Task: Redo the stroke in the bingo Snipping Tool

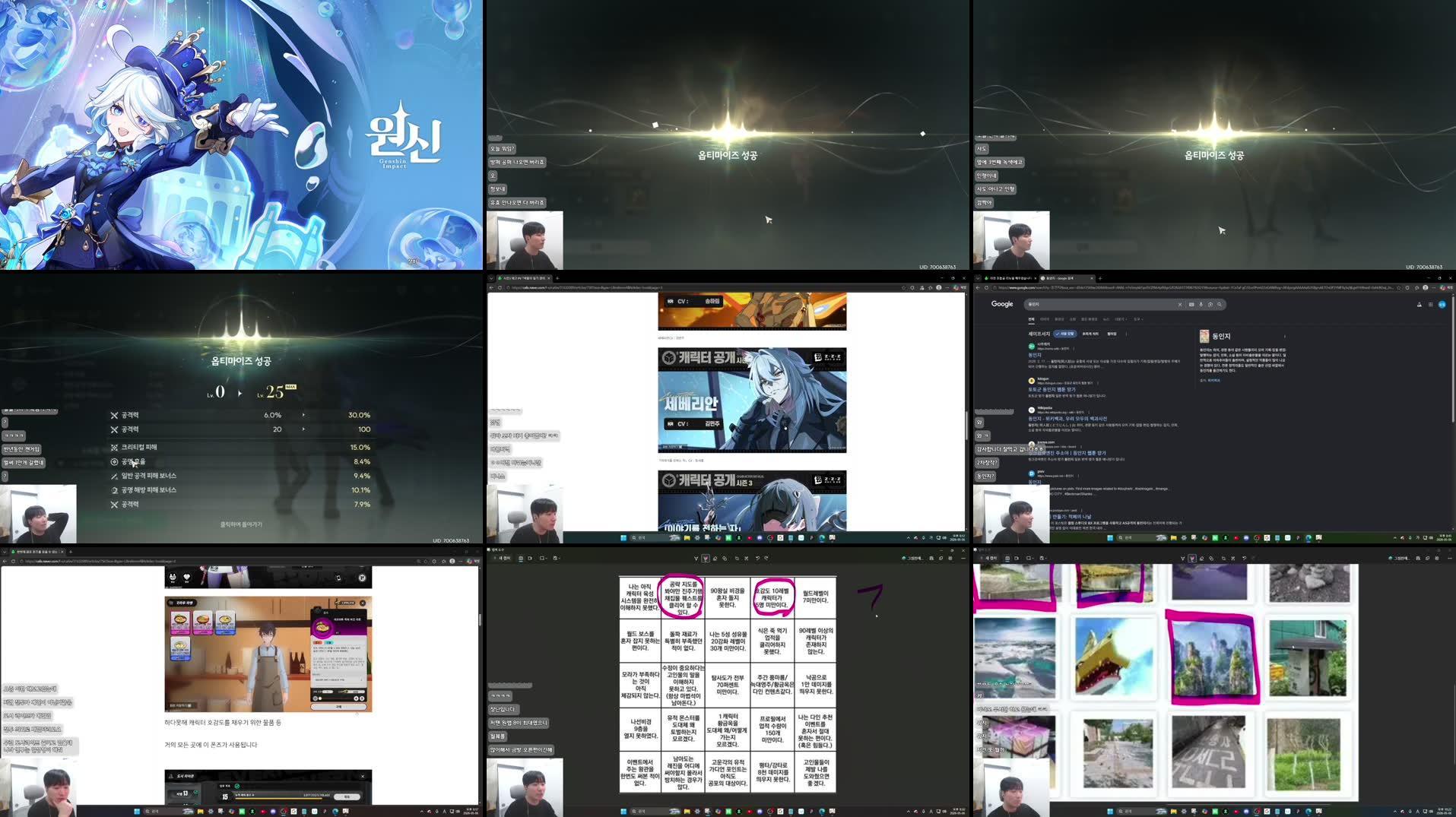Action: 766,559
